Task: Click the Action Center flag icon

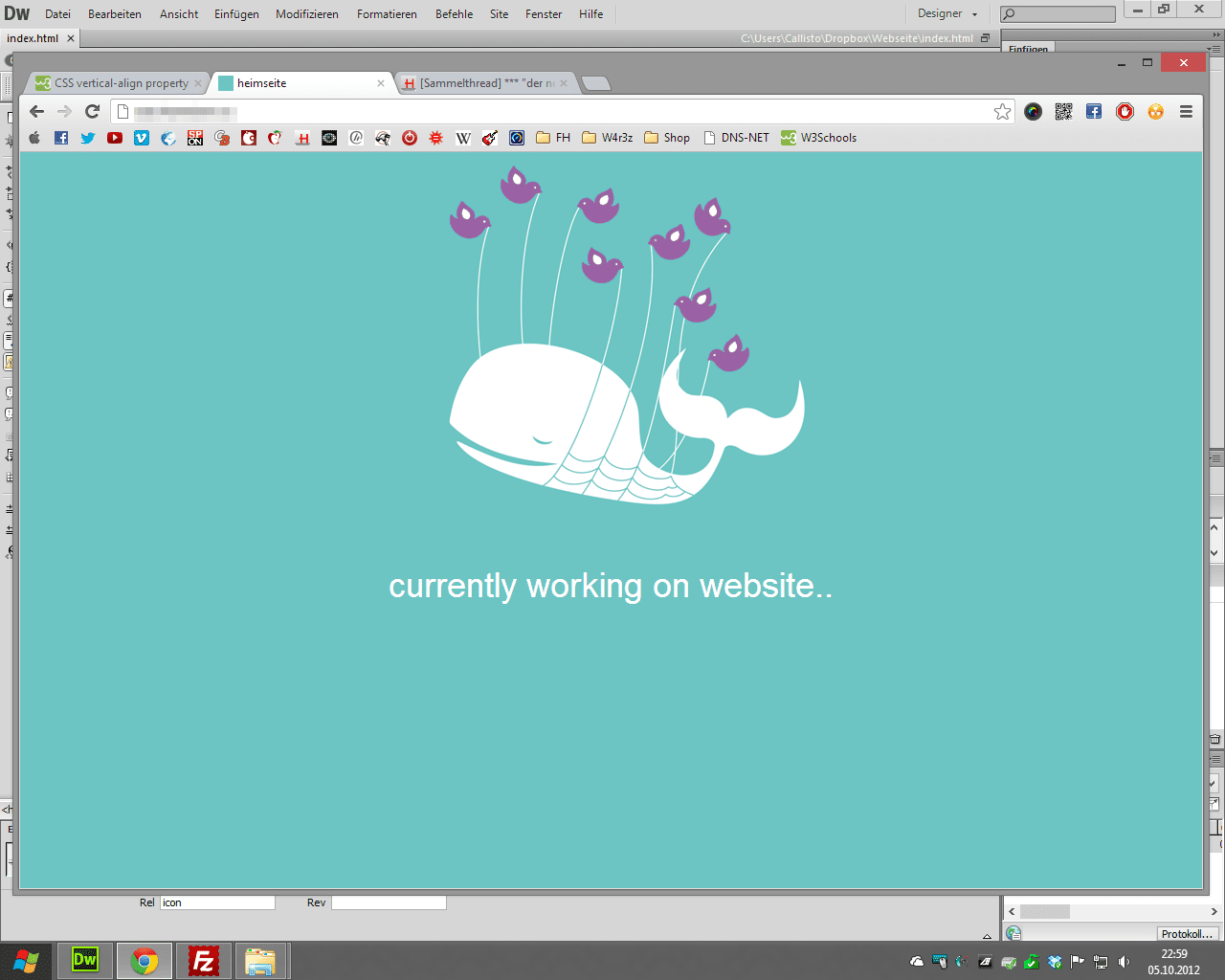Action: coord(1078,962)
